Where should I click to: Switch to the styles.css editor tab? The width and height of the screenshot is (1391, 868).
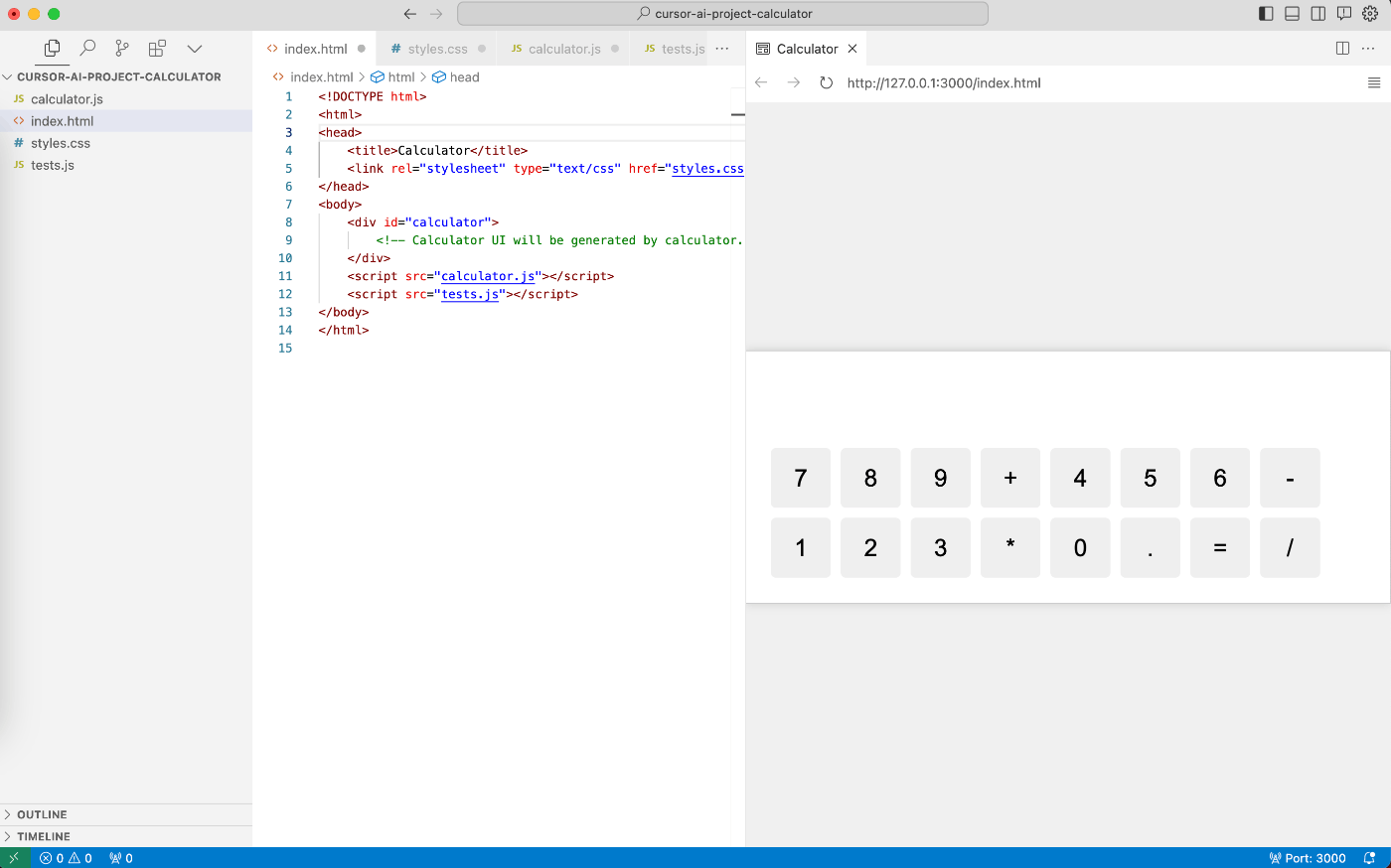coord(437,49)
